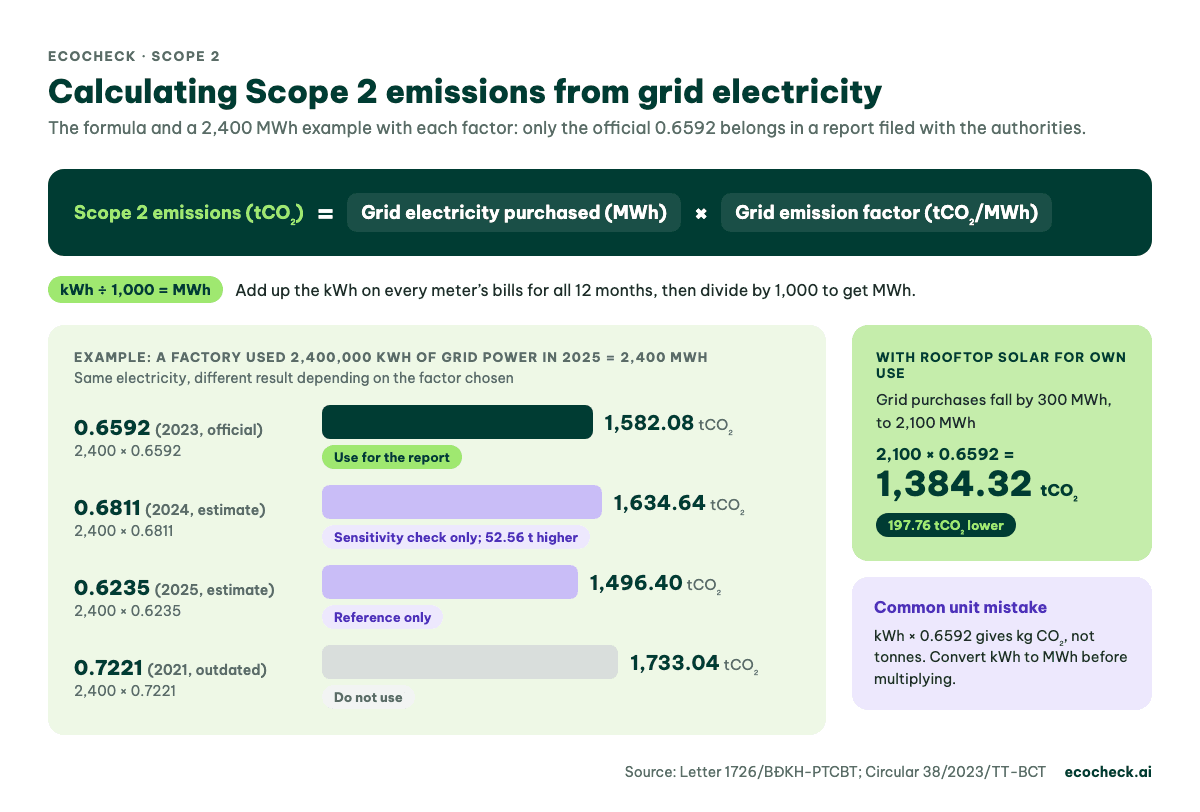The width and height of the screenshot is (1200, 812).
Task: Click the 'kWh × 0.6592 gives kg CO2' explanation
Action: pos(1001,657)
